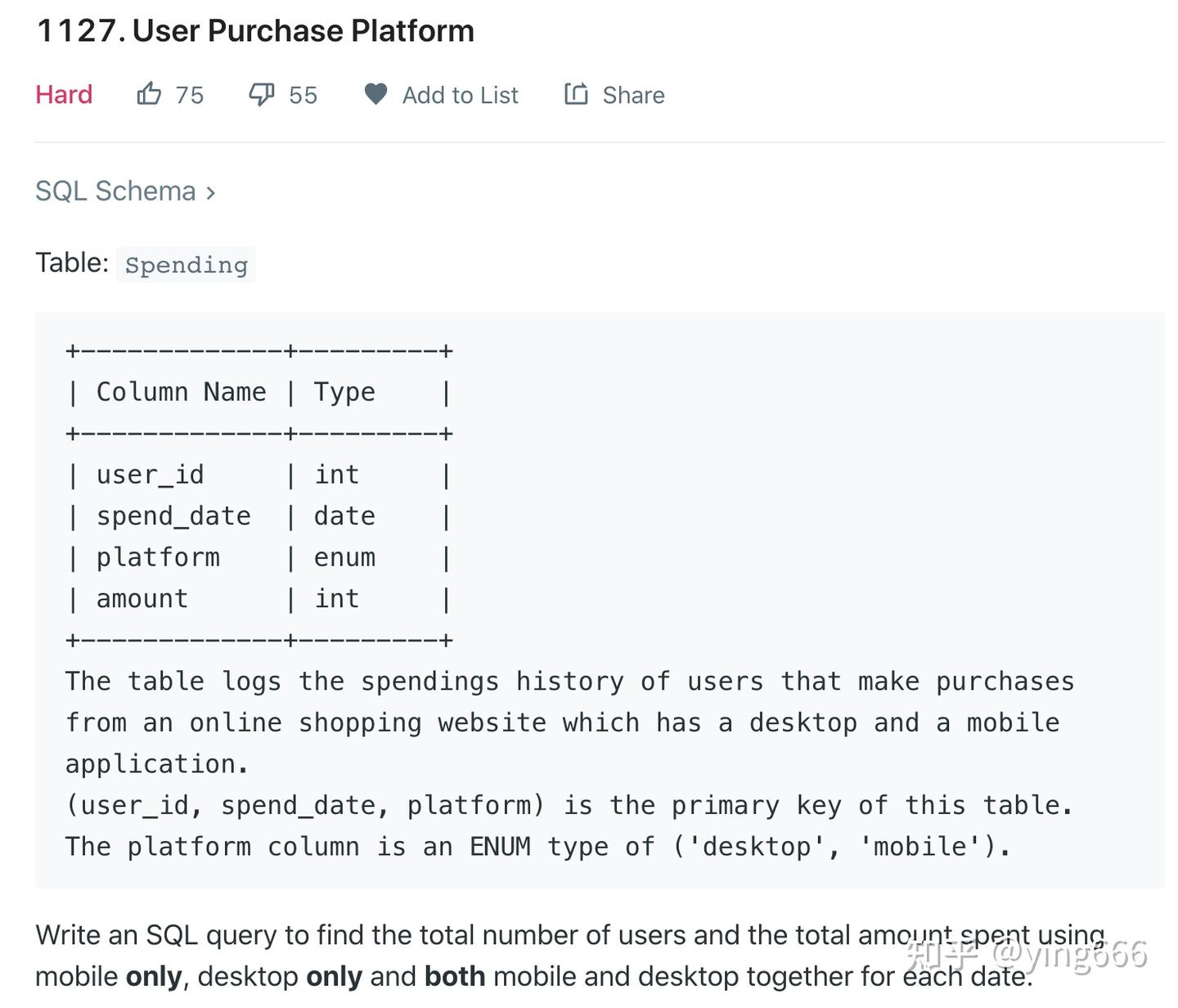Viewport: 1178px width, 1008px height.
Task: Click the Spending table name tag
Action: pyautogui.click(x=186, y=265)
